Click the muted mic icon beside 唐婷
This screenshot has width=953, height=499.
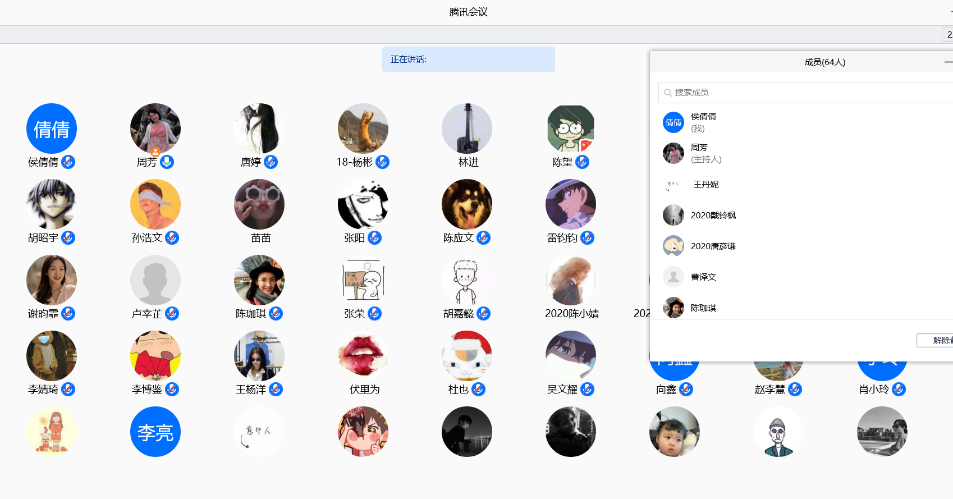pos(270,162)
